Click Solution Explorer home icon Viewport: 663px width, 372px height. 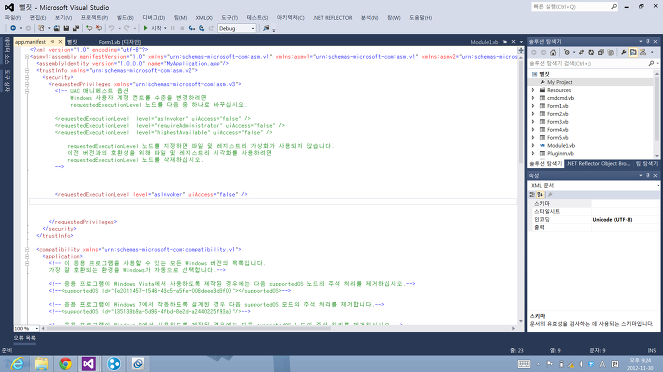coord(553,52)
